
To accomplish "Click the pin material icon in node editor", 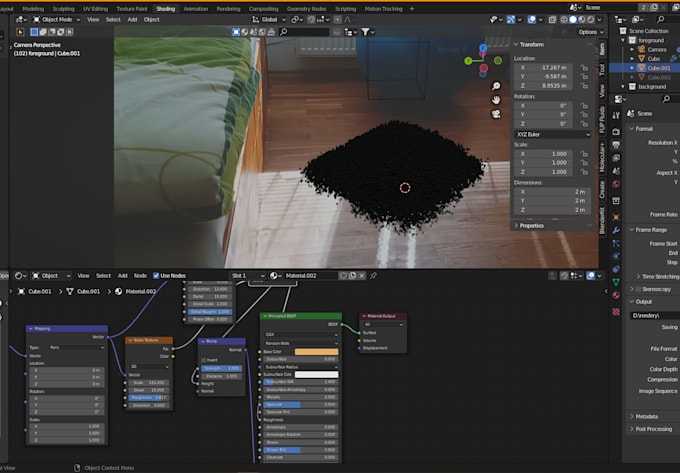I will tap(373, 275).
